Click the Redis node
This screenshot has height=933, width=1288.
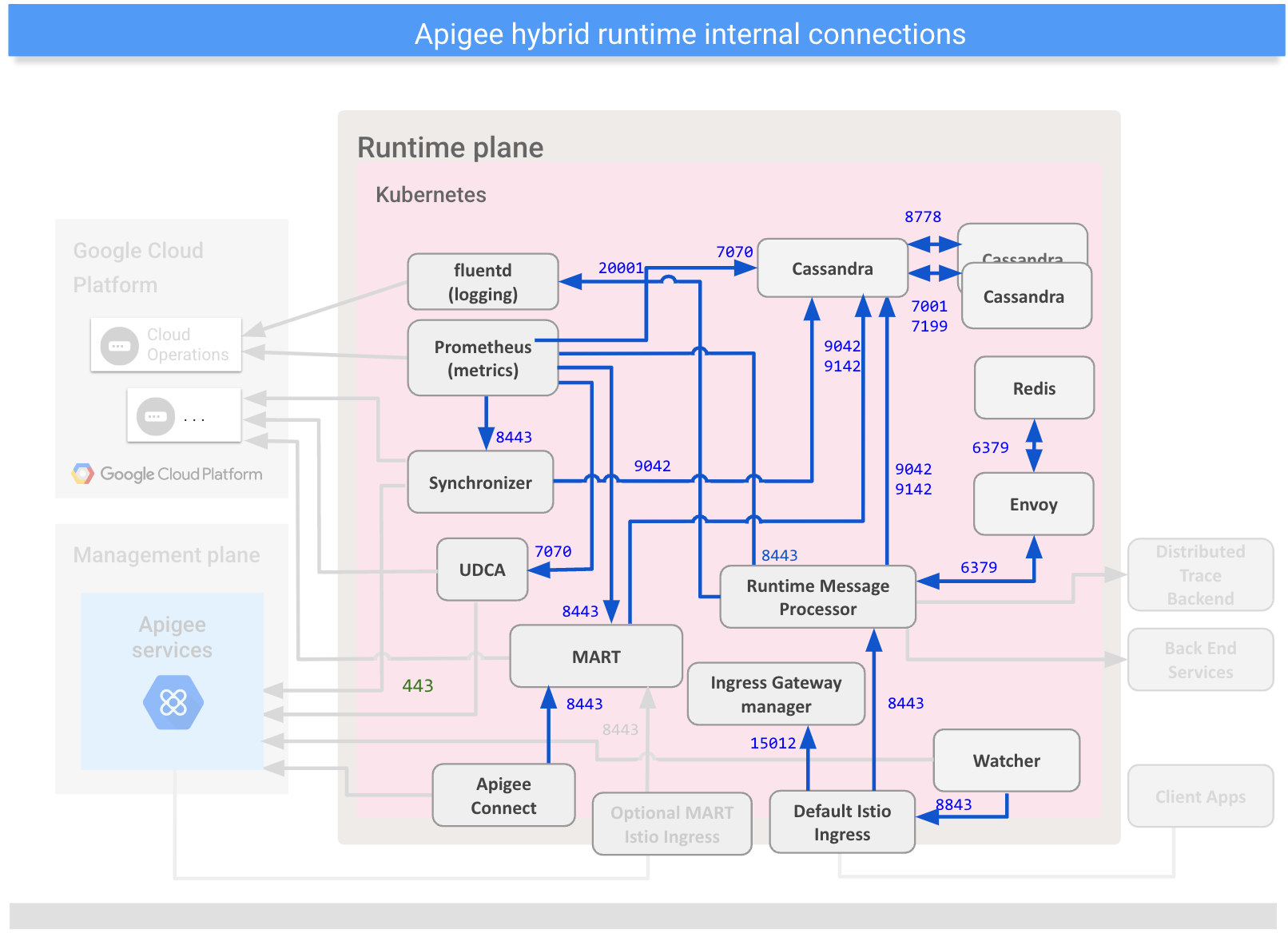click(x=1034, y=388)
